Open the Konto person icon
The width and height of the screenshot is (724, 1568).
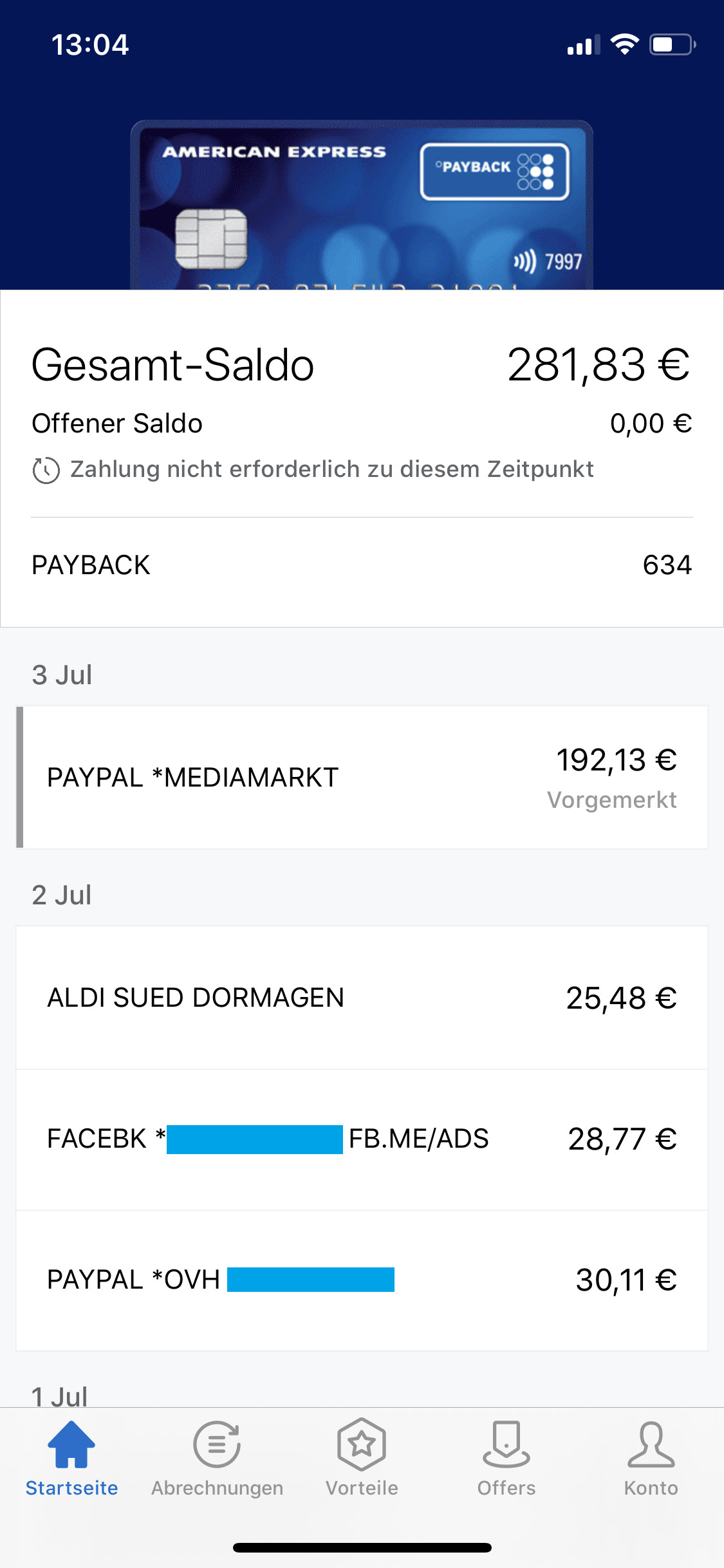click(x=651, y=1445)
